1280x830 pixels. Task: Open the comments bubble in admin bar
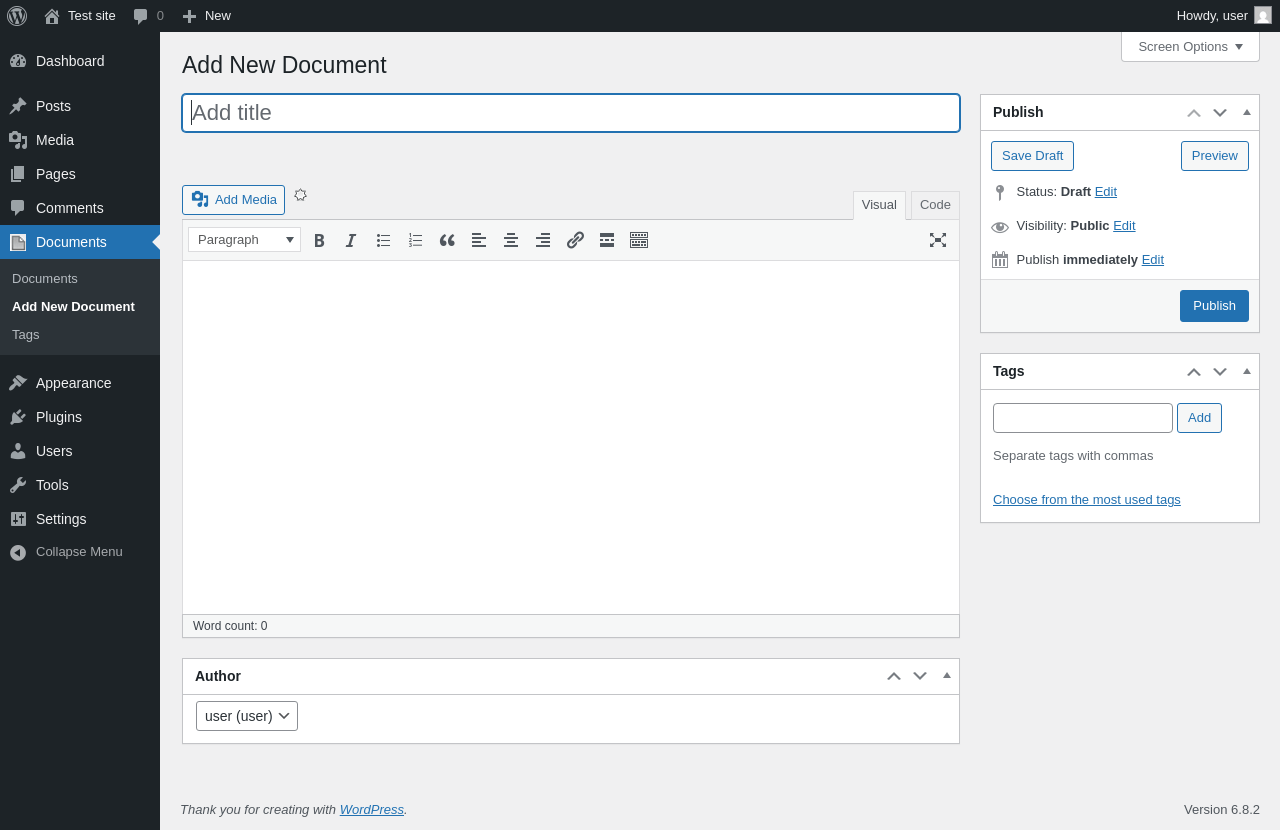point(148,16)
